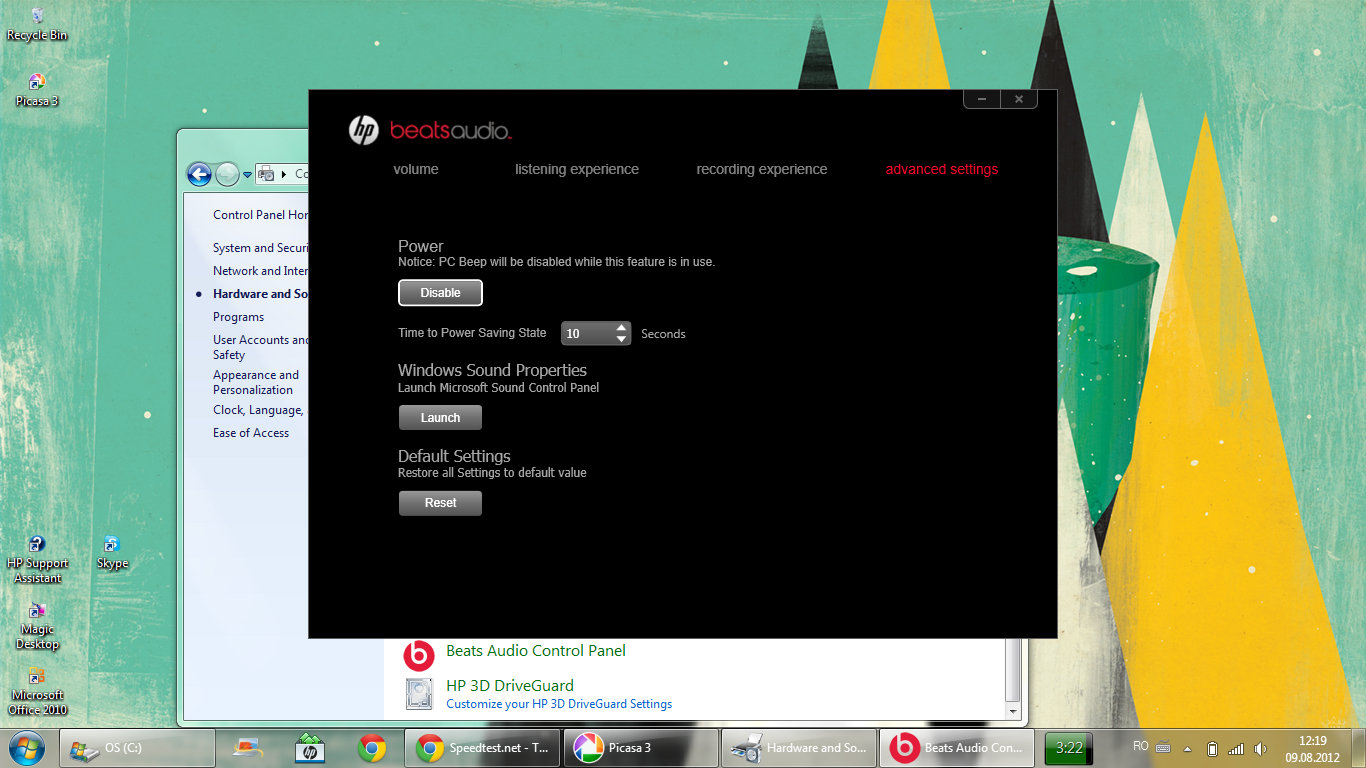Click the HP 3D DriveGuard drive icon
Viewport: 1366px width, 768px height.
[419, 694]
